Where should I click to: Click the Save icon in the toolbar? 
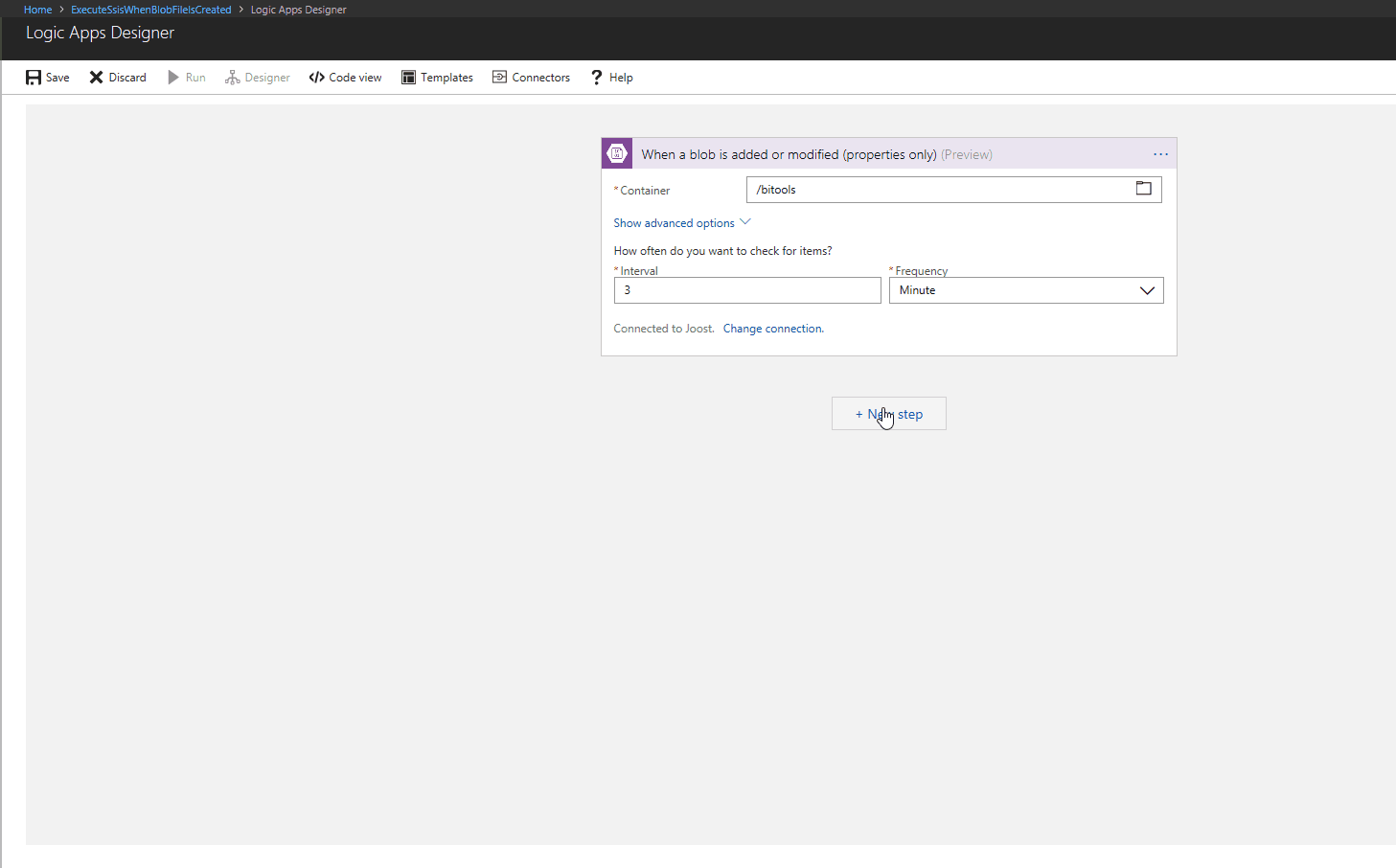click(33, 77)
